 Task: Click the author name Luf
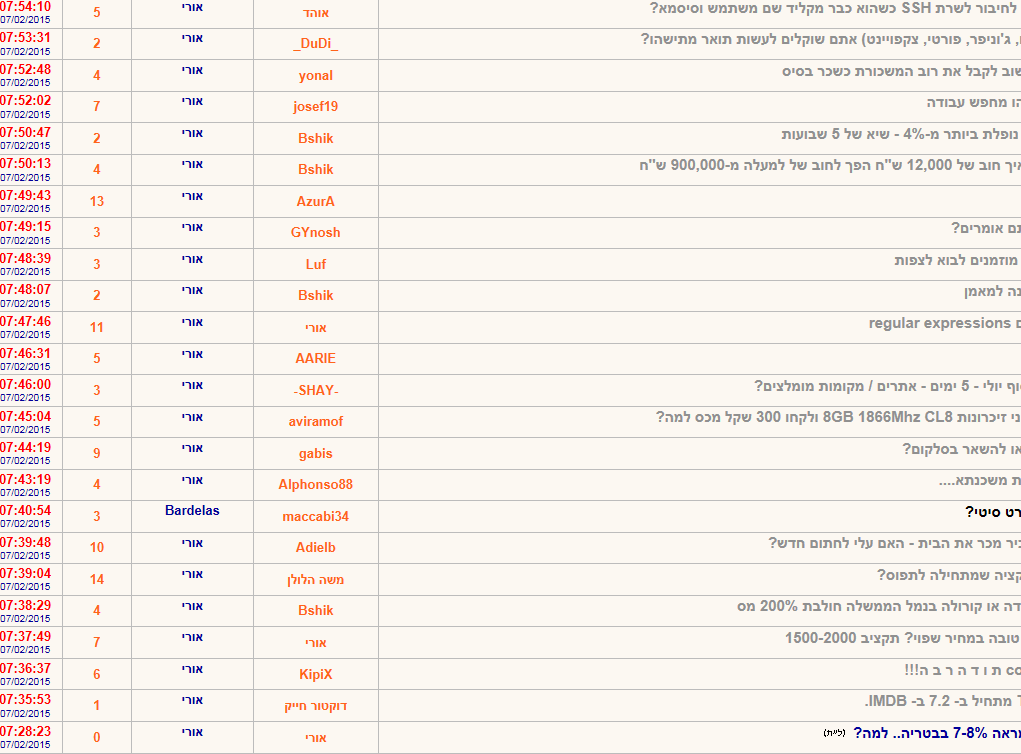click(x=315, y=264)
